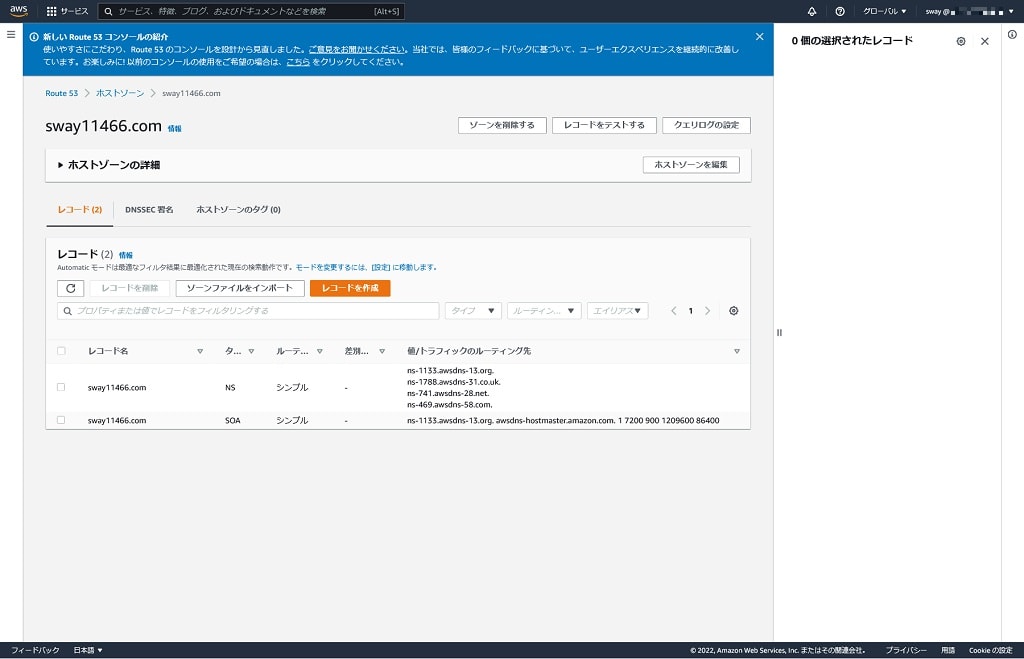Click クエリログの設定 button
This screenshot has height=659, width=1024.
(706, 125)
